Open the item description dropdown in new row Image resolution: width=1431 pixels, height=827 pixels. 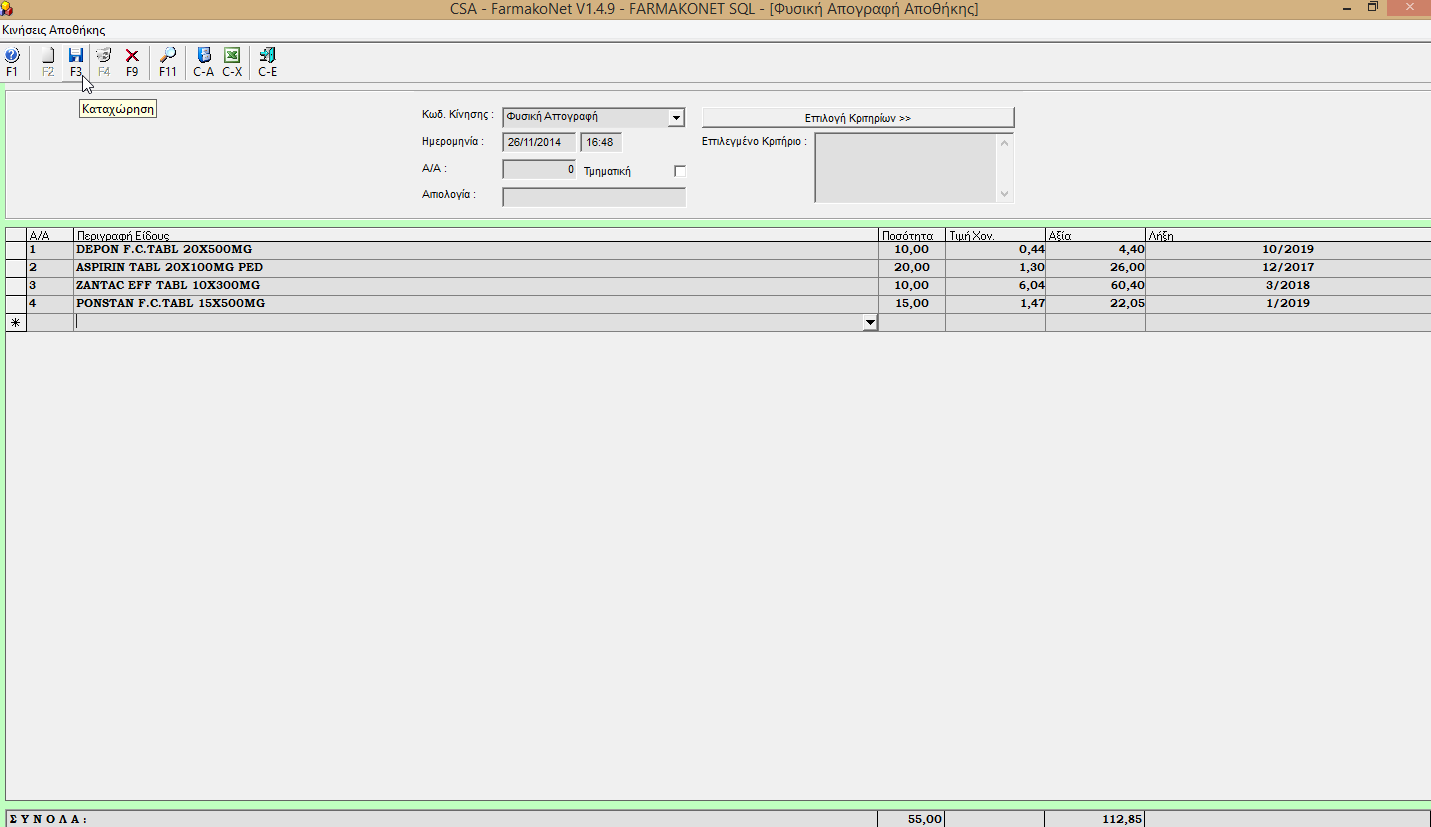click(870, 323)
